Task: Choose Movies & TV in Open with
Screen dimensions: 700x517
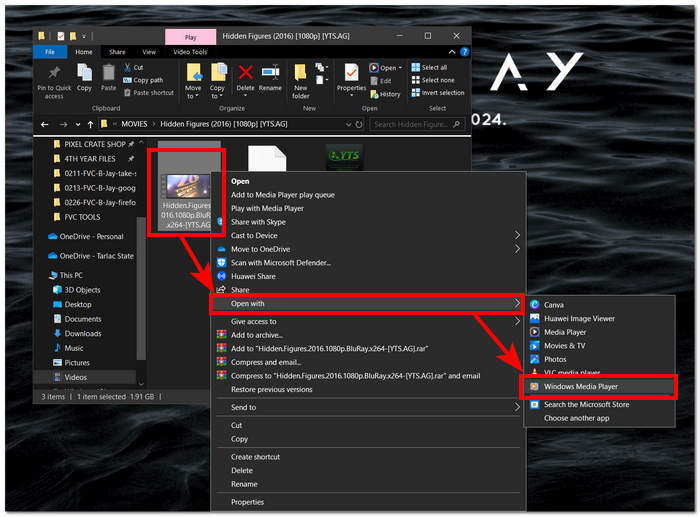Action: pos(564,346)
